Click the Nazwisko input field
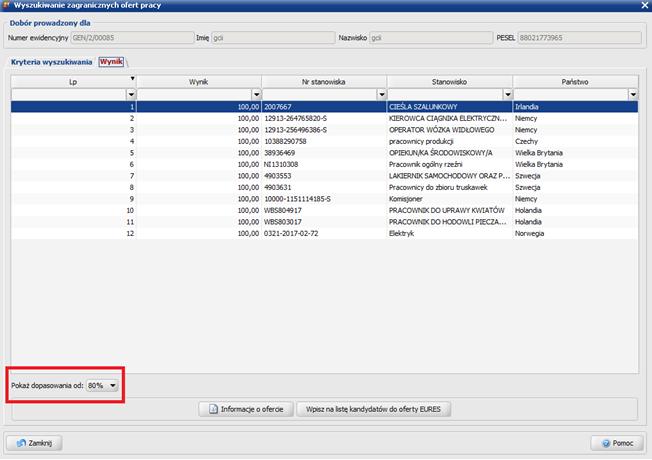 pyautogui.click(x=431, y=38)
